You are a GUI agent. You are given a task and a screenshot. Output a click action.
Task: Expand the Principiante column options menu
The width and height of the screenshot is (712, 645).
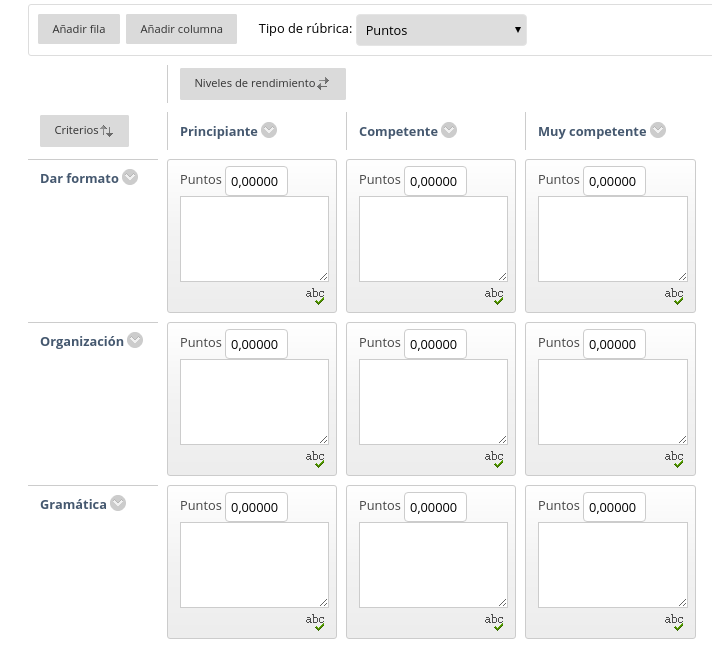(x=269, y=130)
